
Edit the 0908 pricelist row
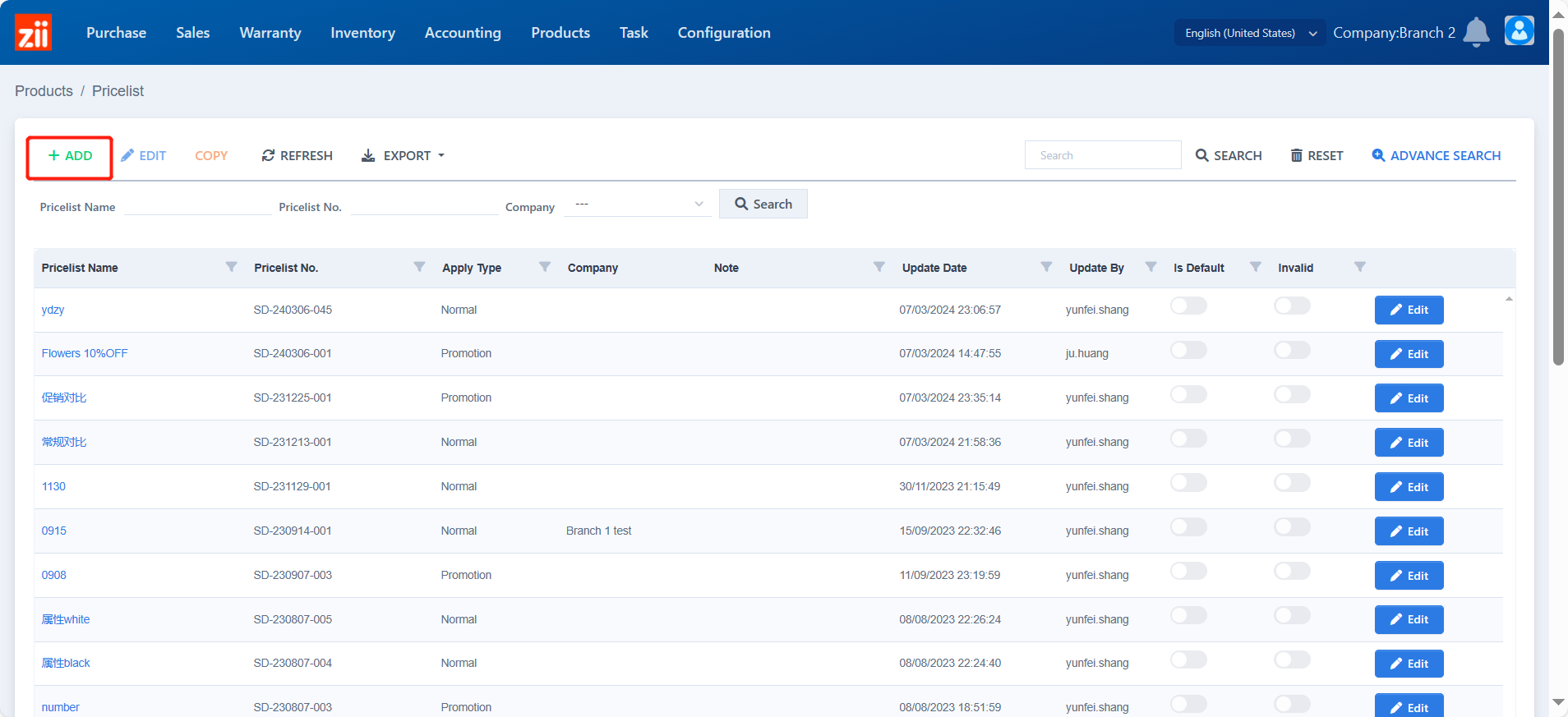[1409, 576]
